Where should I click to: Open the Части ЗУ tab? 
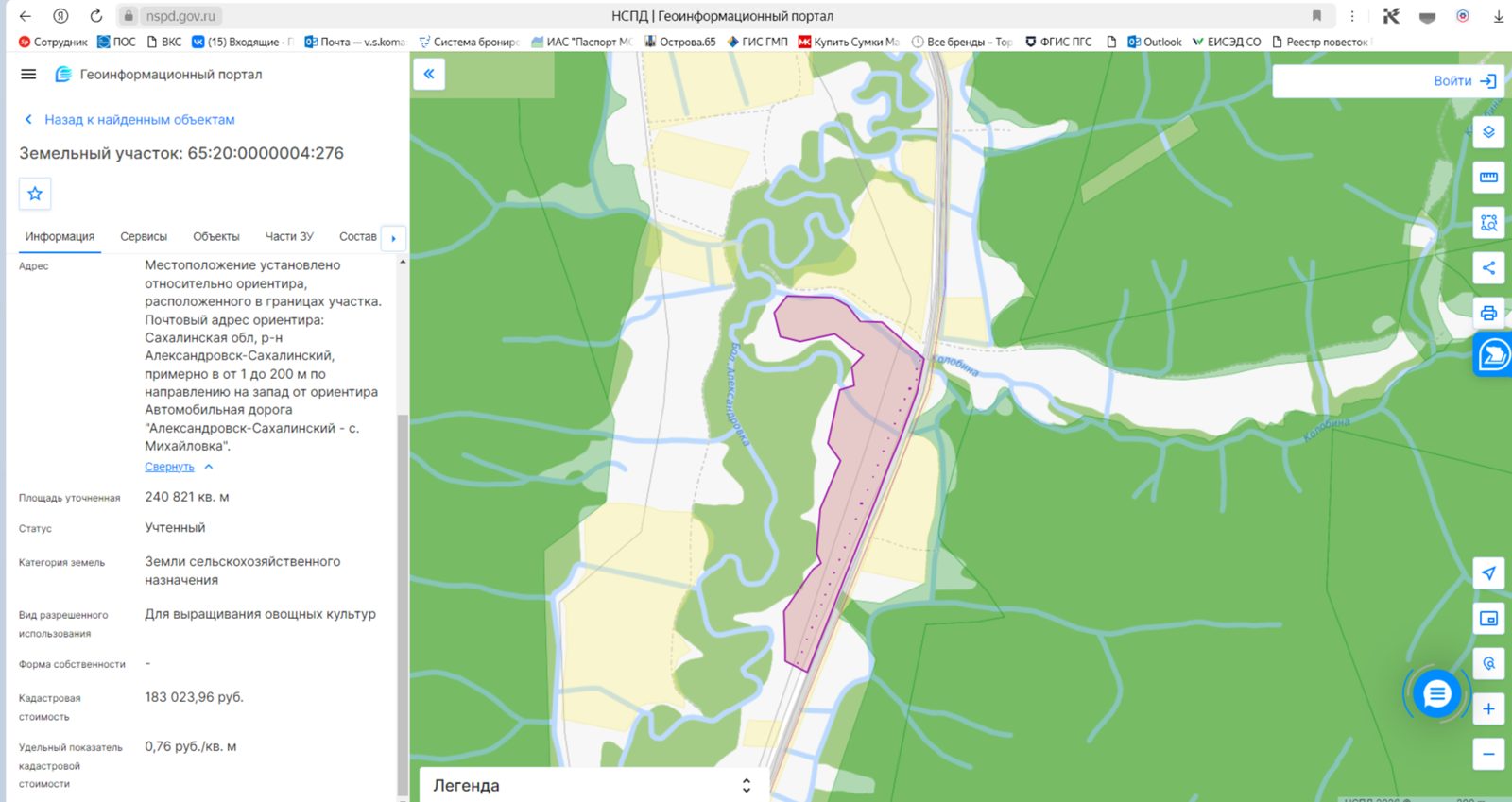289,236
